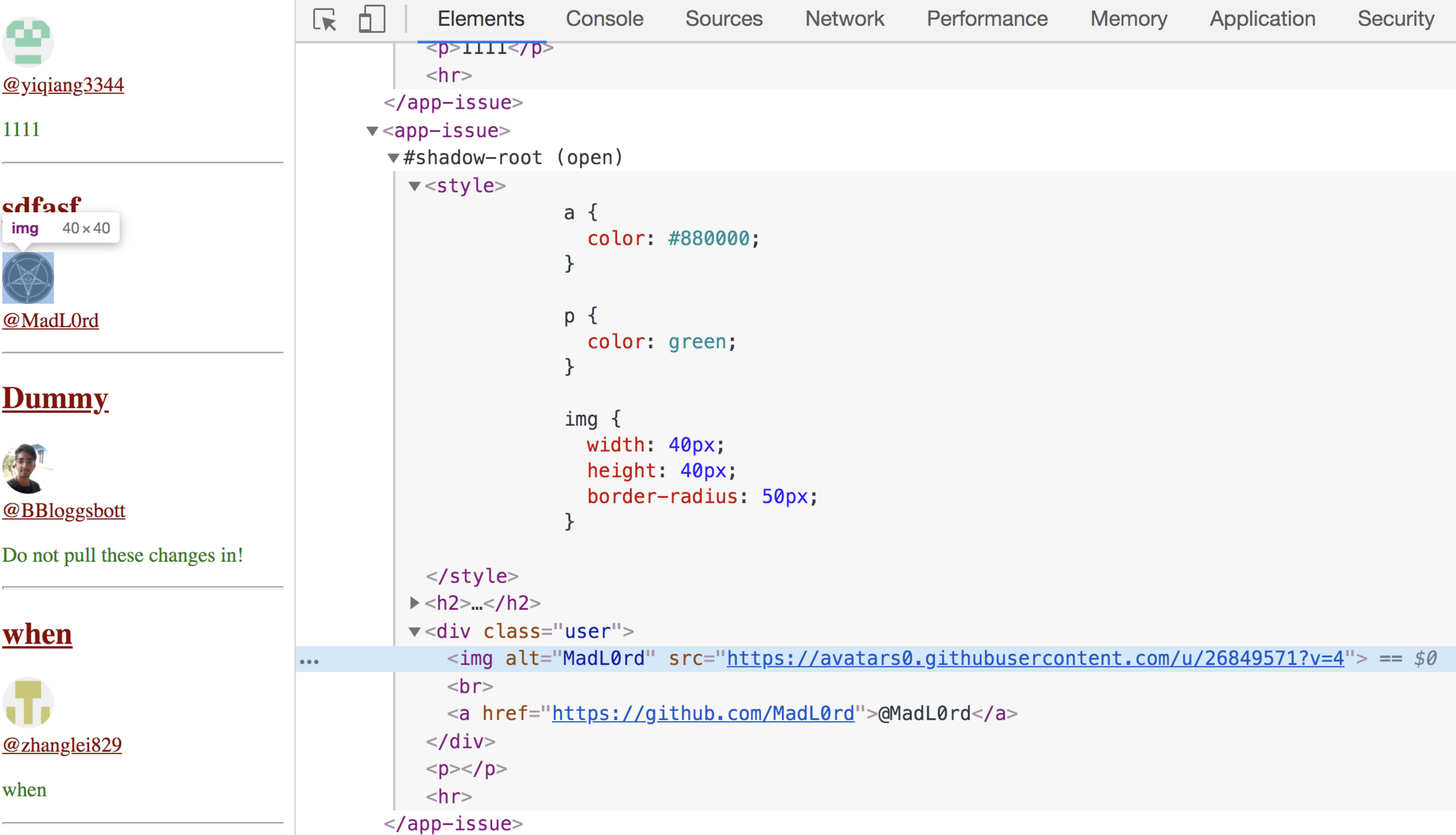Image resolution: width=1456 pixels, height=835 pixels.
Task: Collapse the style element
Action: click(415, 186)
